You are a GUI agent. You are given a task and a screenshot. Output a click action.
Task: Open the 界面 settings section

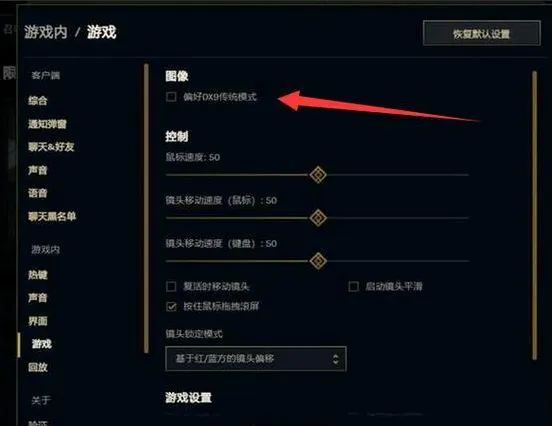tap(38, 321)
